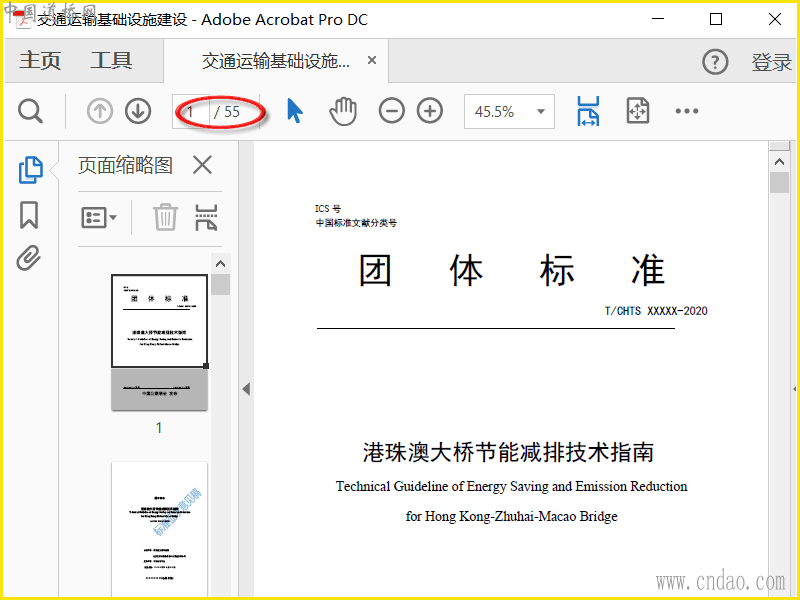Click the thumbnail page number label 1

tap(159, 428)
